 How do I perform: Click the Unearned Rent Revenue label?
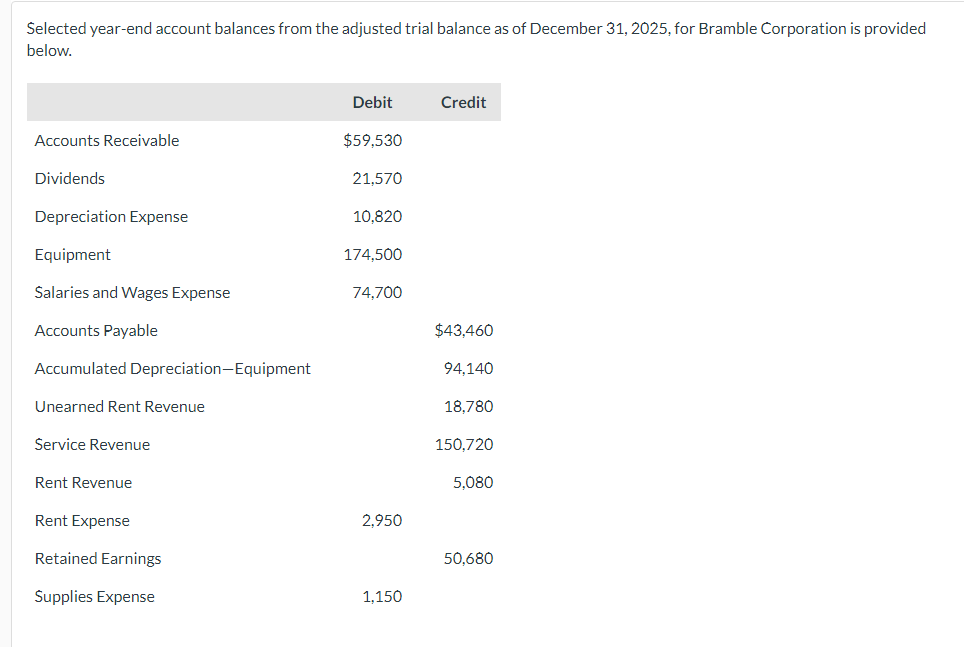(119, 406)
